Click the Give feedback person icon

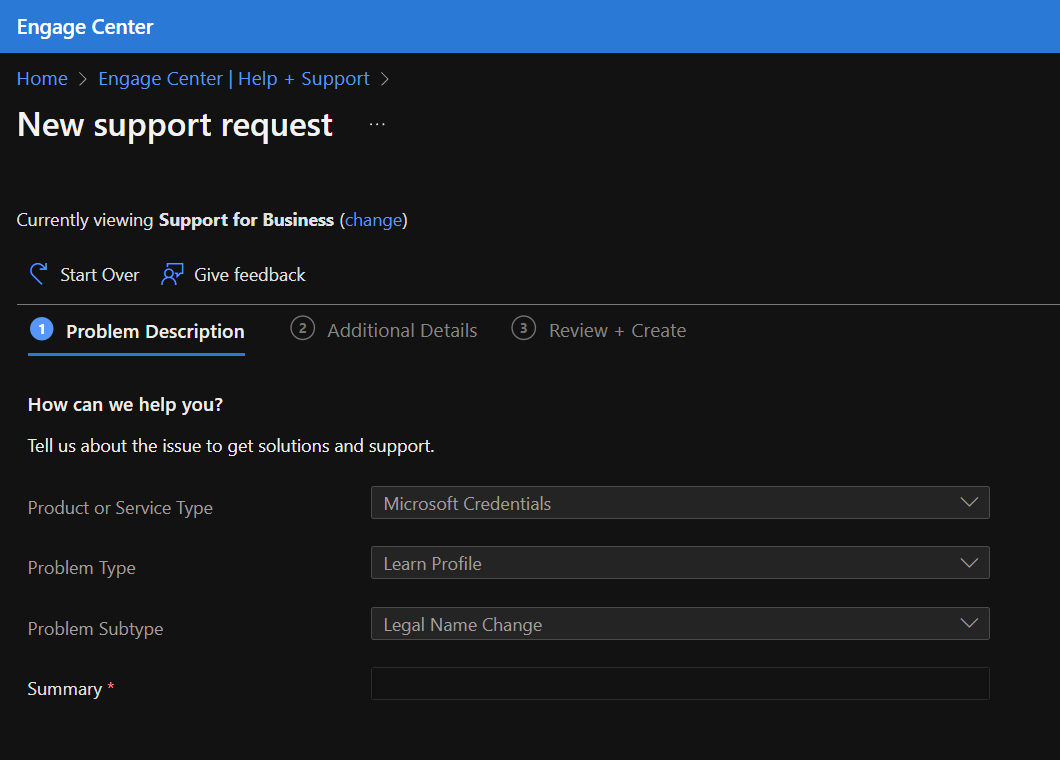click(x=172, y=274)
